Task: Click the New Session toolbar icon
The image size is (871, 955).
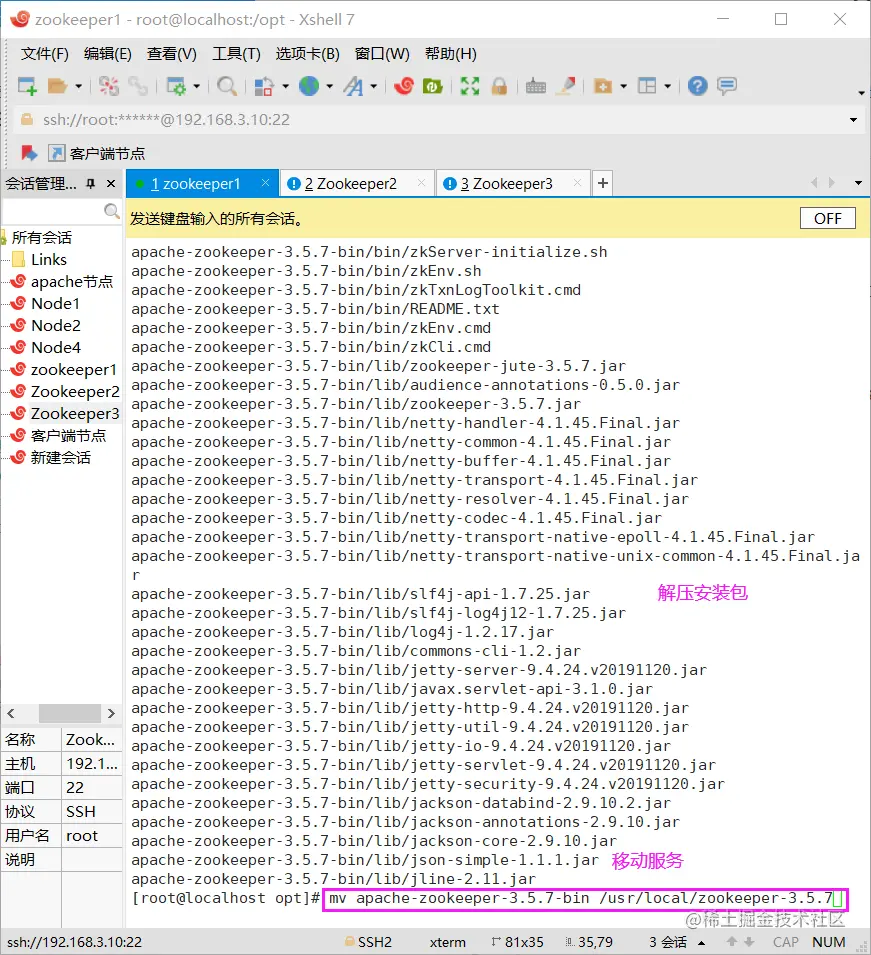Action: point(27,86)
